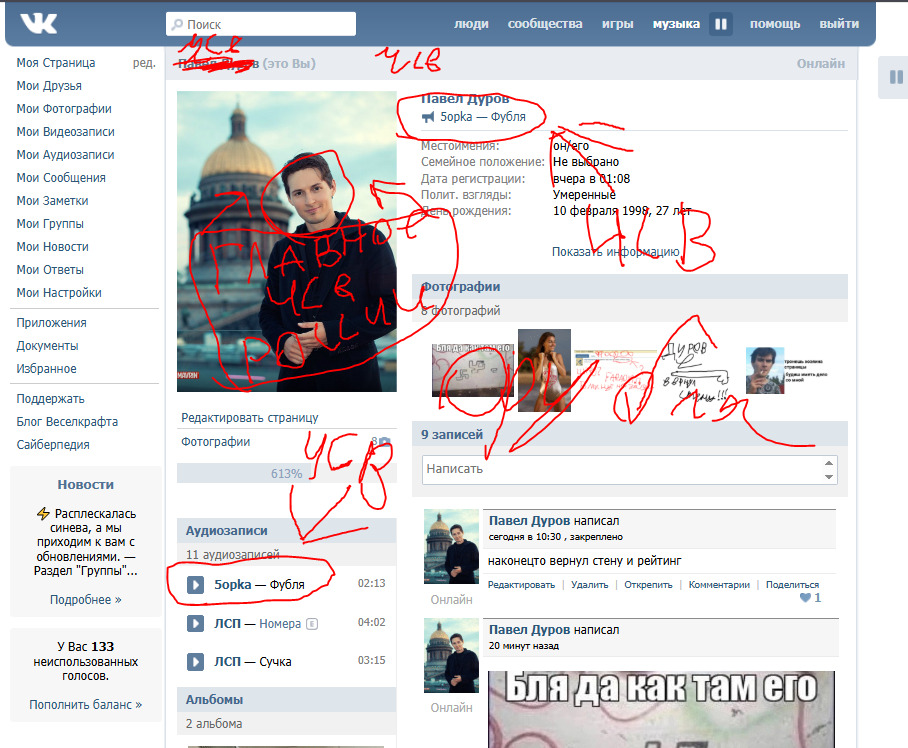Screen dimensions: 908x748
Task: Open Мои Настройки
Action: pos(59,293)
